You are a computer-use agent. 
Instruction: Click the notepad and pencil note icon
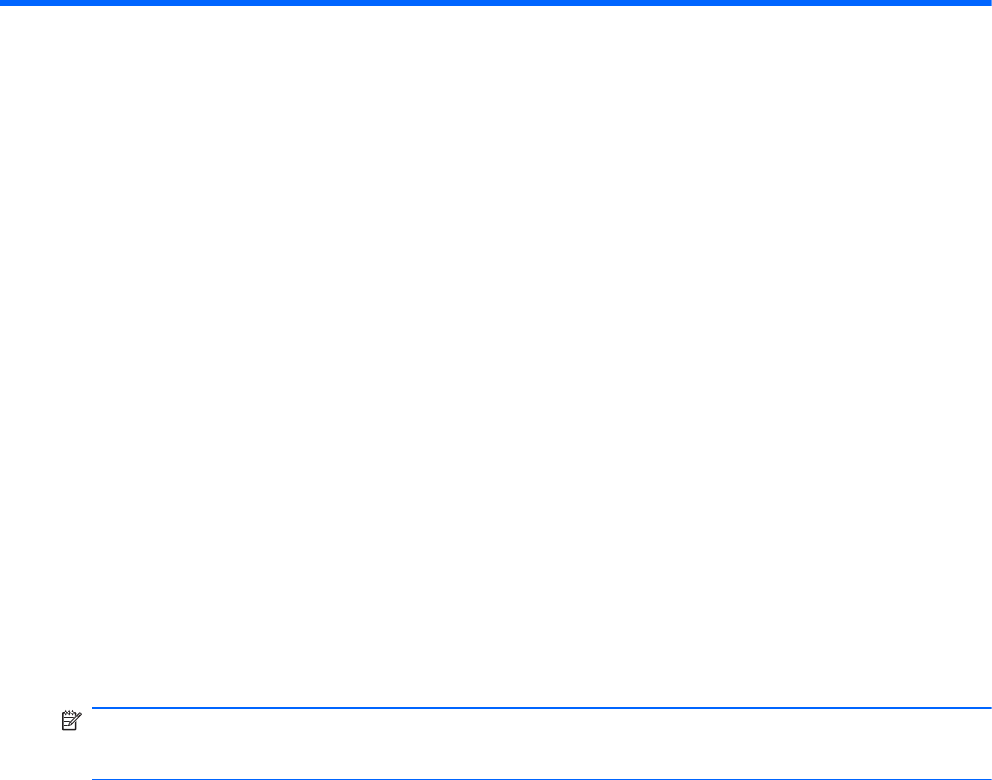click(x=71, y=721)
